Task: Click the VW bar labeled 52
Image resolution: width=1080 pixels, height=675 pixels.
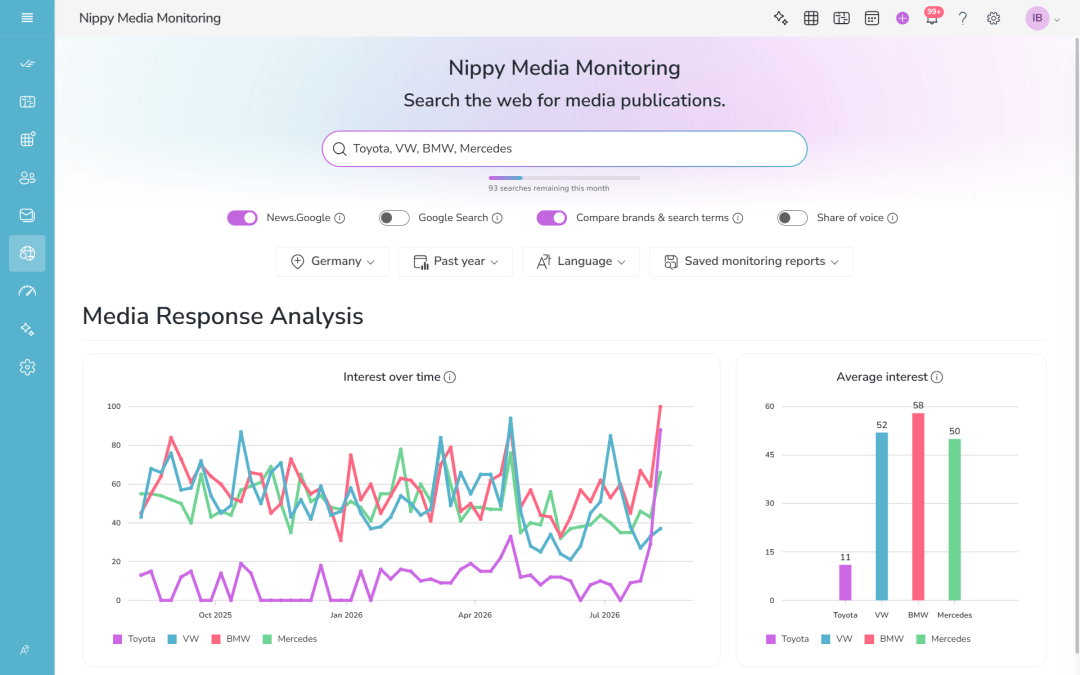Action: click(x=882, y=517)
